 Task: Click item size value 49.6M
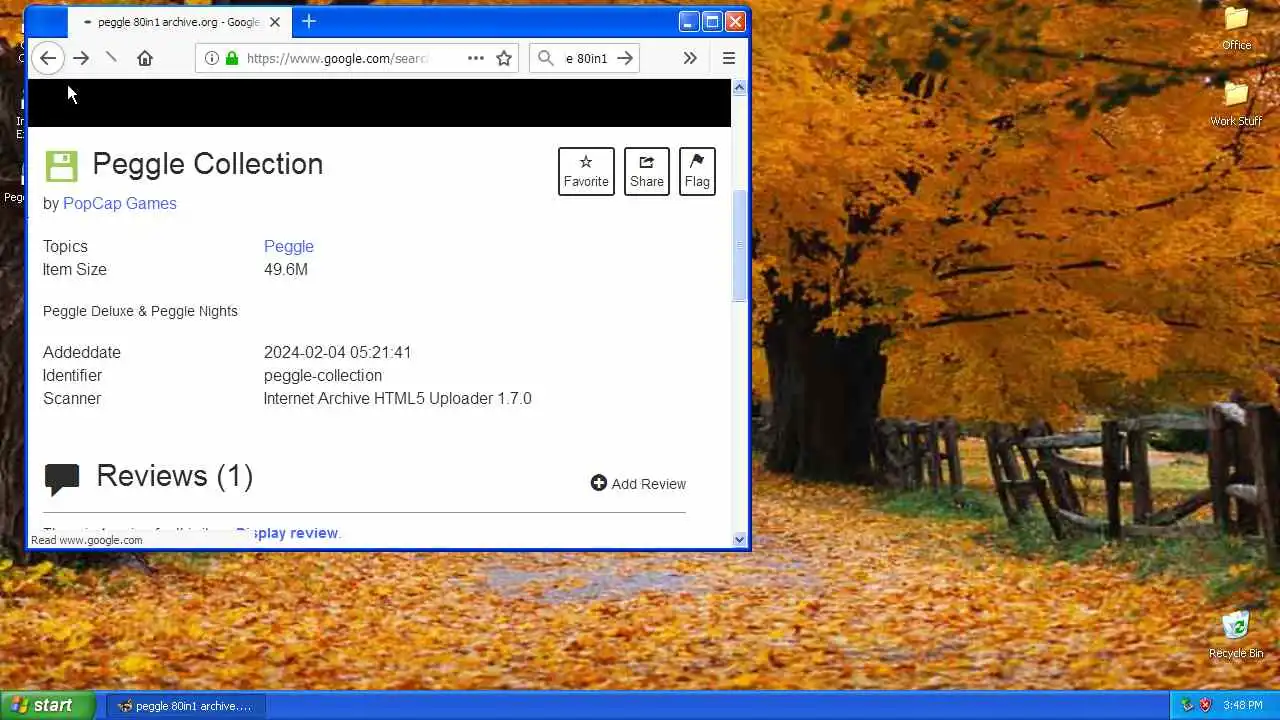pos(286,269)
